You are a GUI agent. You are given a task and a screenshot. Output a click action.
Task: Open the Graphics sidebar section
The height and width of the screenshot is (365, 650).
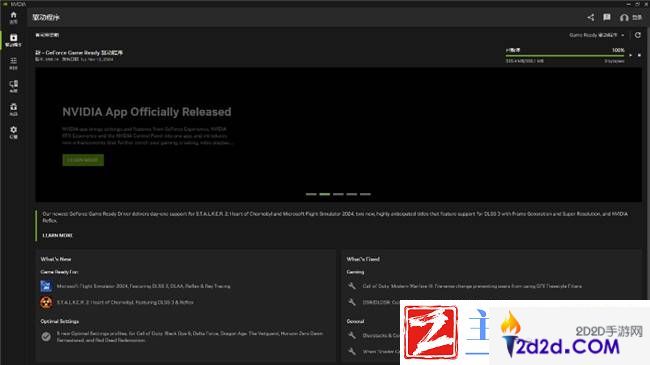(x=13, y=63)
